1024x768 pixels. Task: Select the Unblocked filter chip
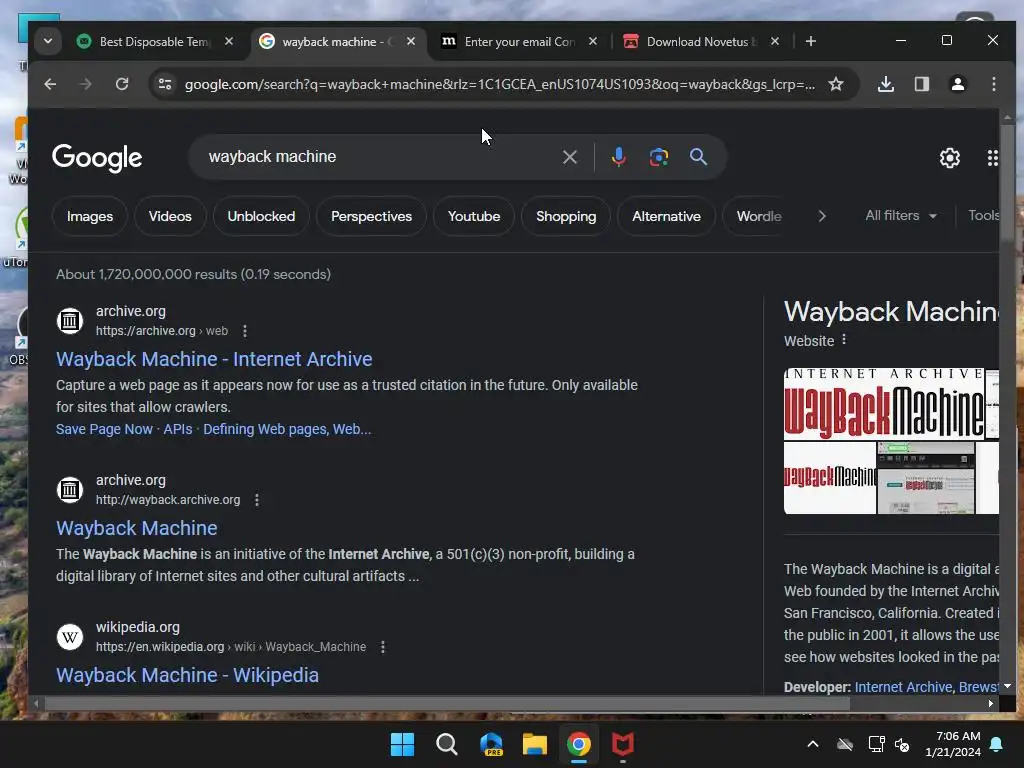click(x=261, y=216)
